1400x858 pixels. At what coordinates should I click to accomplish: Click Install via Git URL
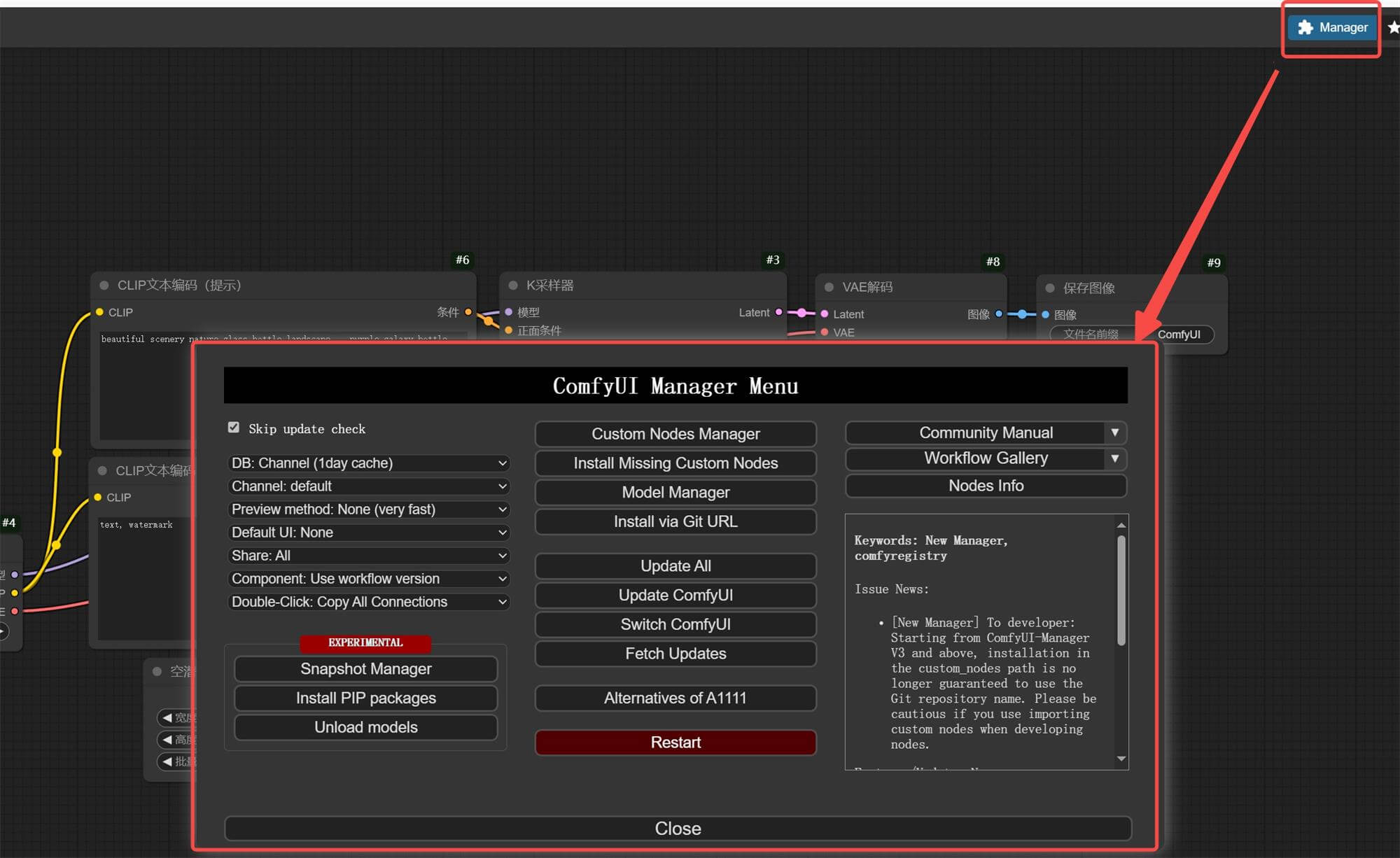click(675, 522)
